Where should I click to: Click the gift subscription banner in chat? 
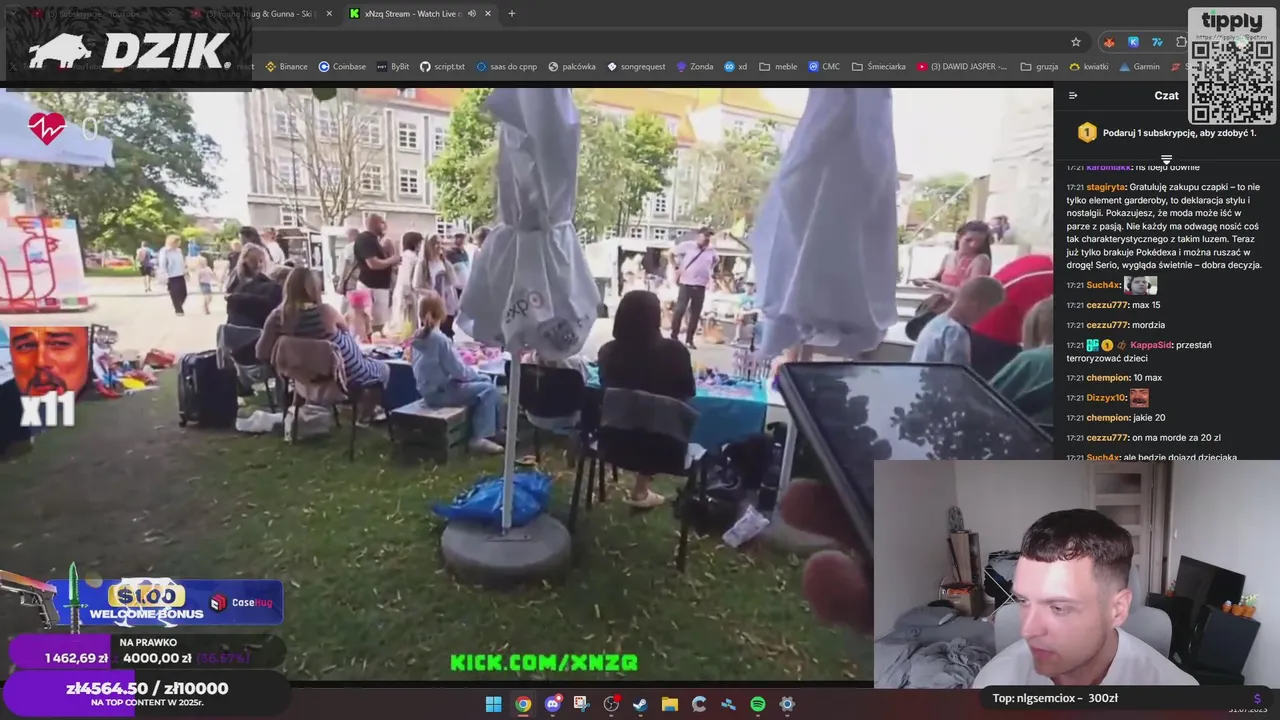tap(1166, 132)
